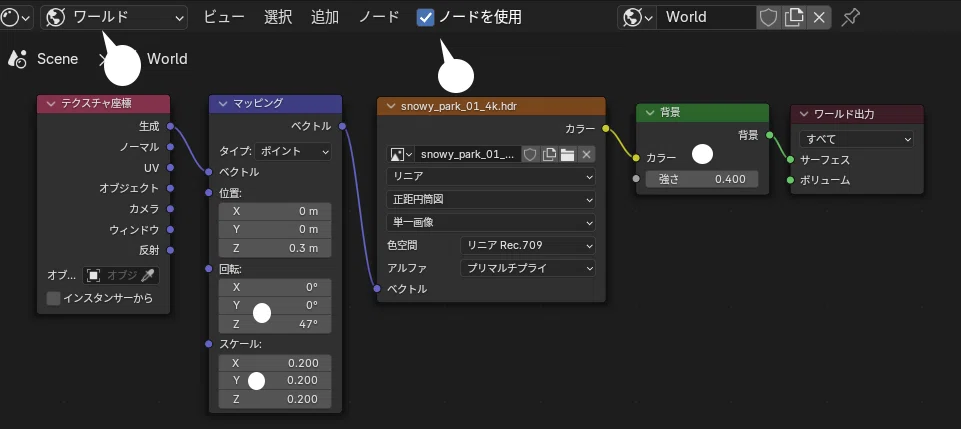Image resolution: width=961 pixels, height=429 pixels.
Task: Enable the インスタンサーから checkbox
Action: coord(54,298)
